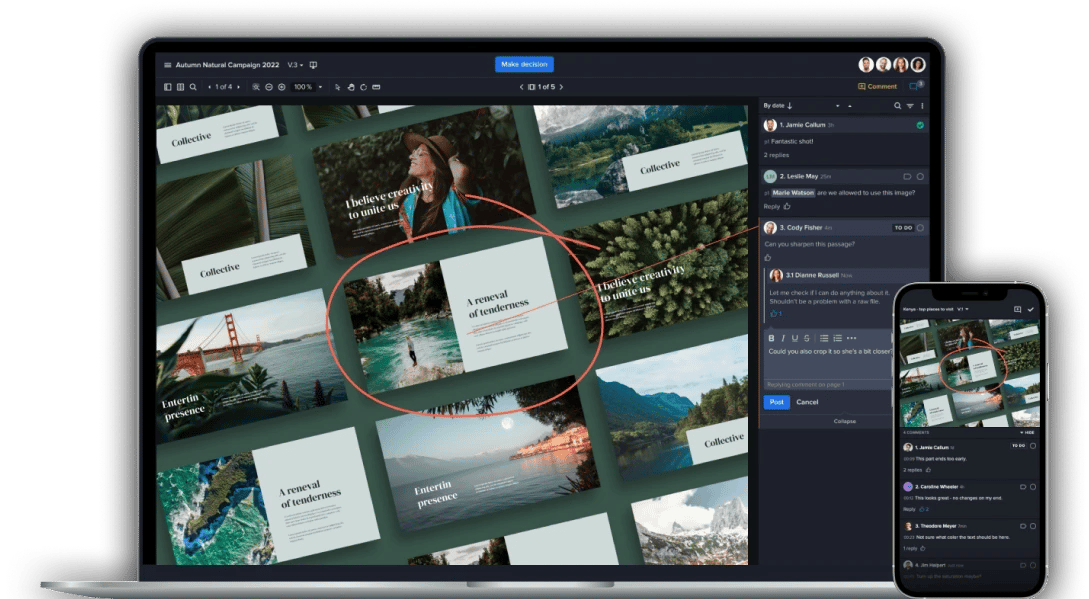Click the Make decision button
Screen dimensions: 1089x599
(525, 63)
